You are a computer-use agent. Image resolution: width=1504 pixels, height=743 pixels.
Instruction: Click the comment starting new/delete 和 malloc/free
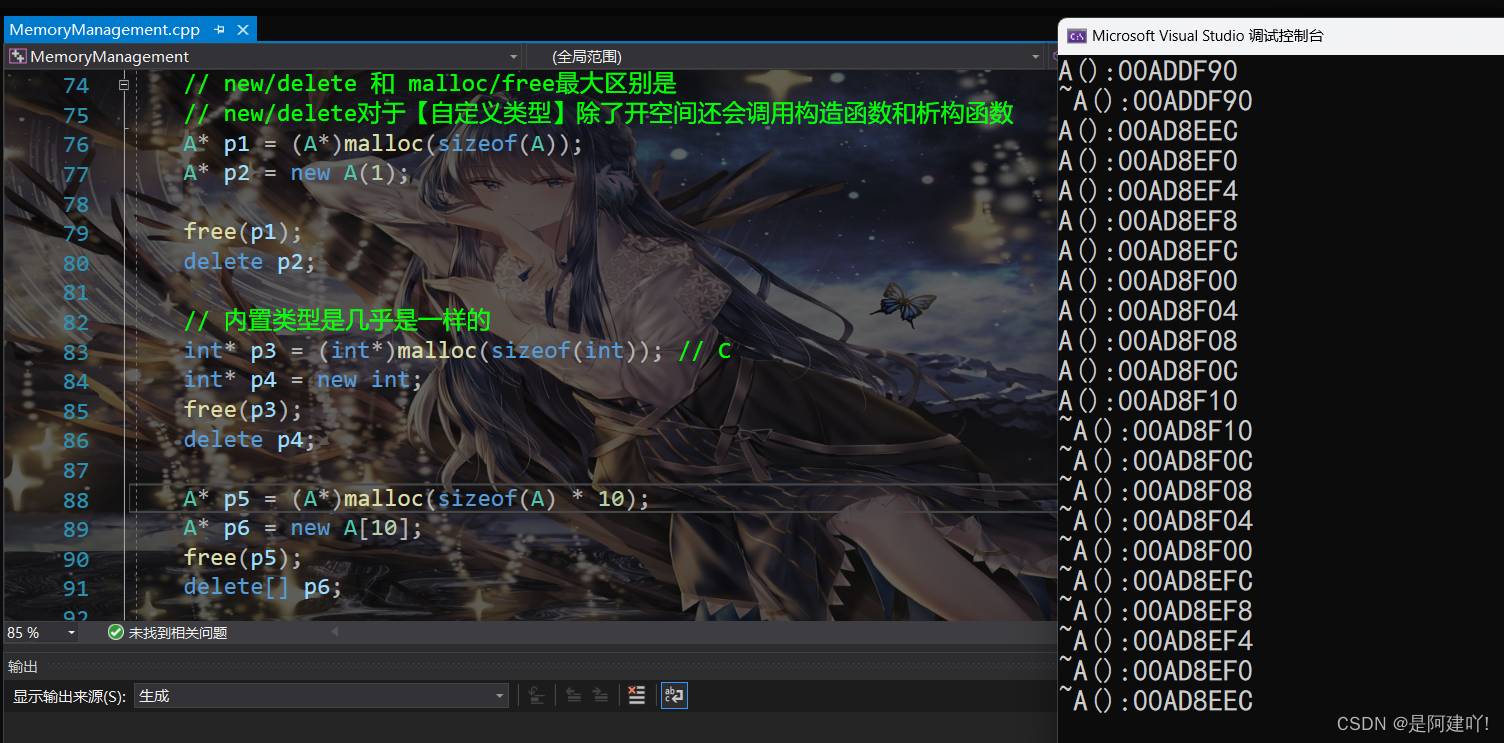(430, 84)
